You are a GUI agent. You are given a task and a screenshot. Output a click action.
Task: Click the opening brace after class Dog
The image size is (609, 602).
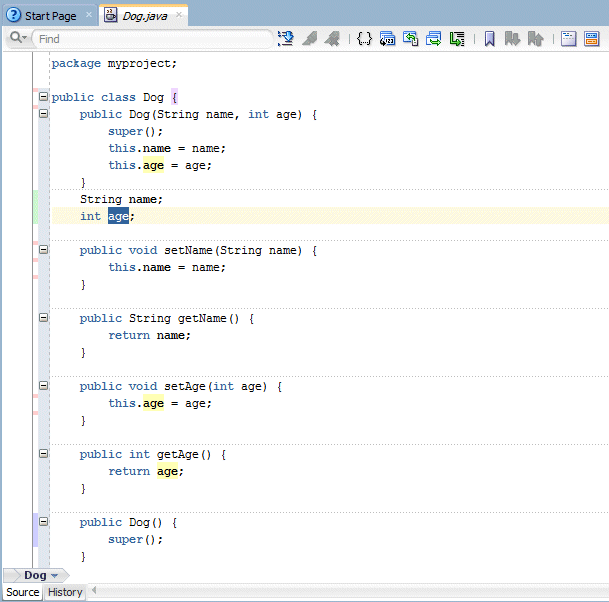[174, 97]
